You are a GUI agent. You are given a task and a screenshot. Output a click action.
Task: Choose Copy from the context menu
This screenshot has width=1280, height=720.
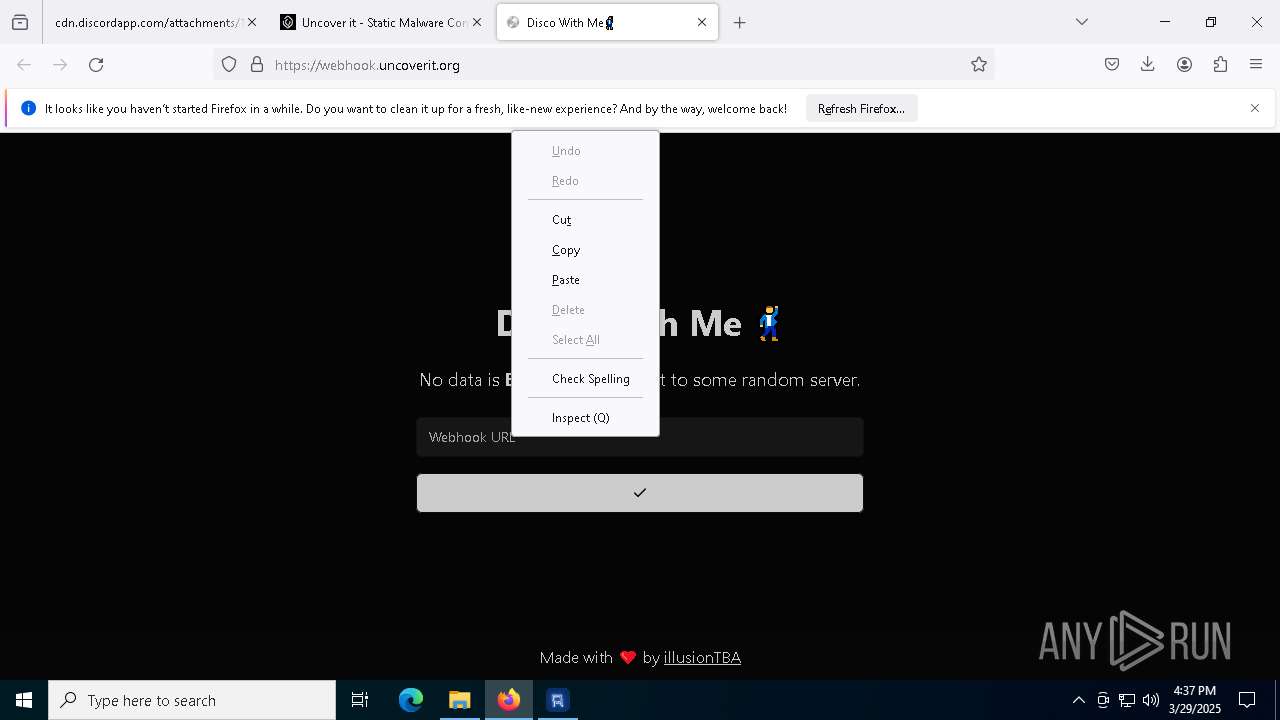(x=585, y=250)
